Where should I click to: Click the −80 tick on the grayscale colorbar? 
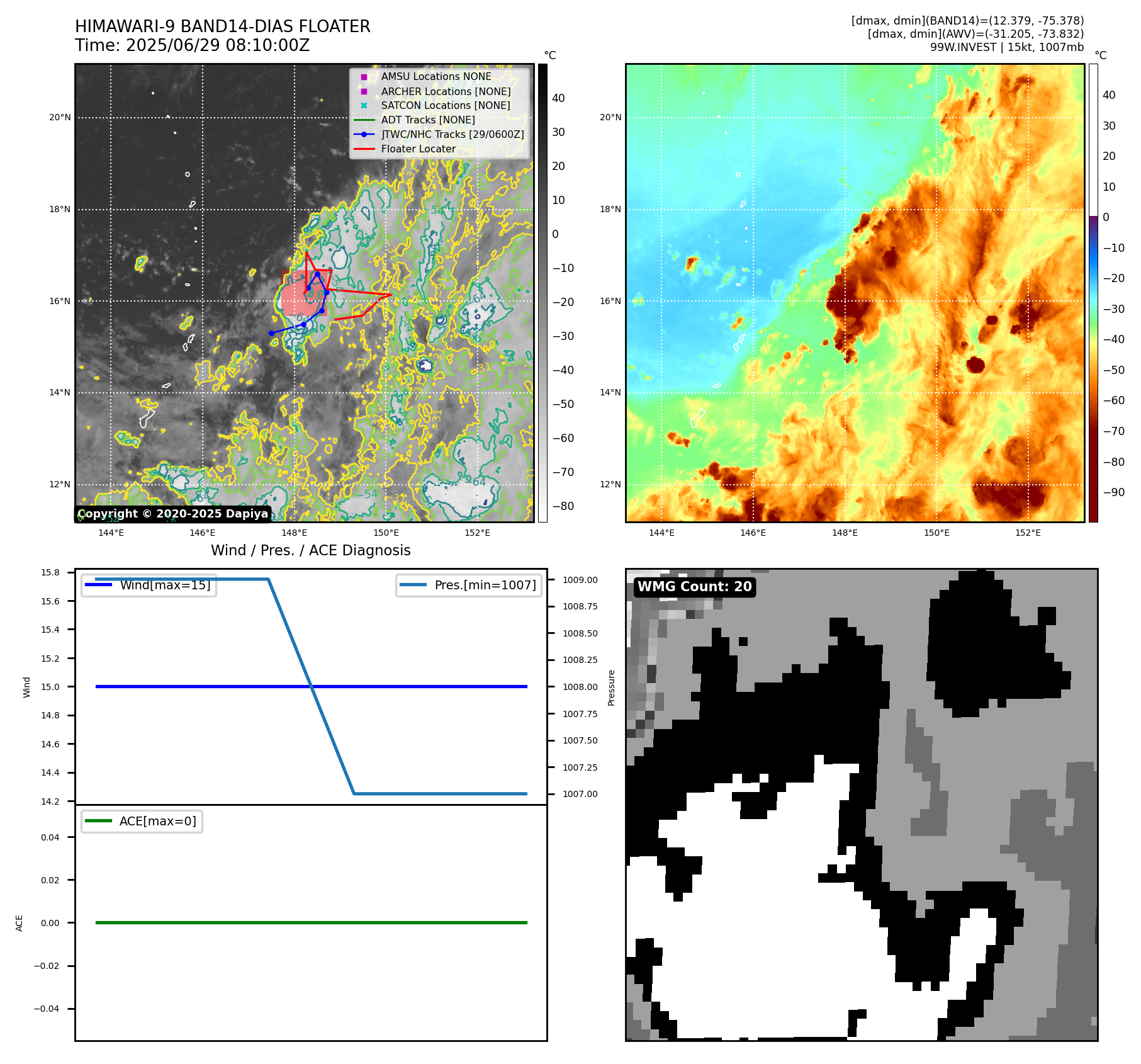(x=563, y=506)
